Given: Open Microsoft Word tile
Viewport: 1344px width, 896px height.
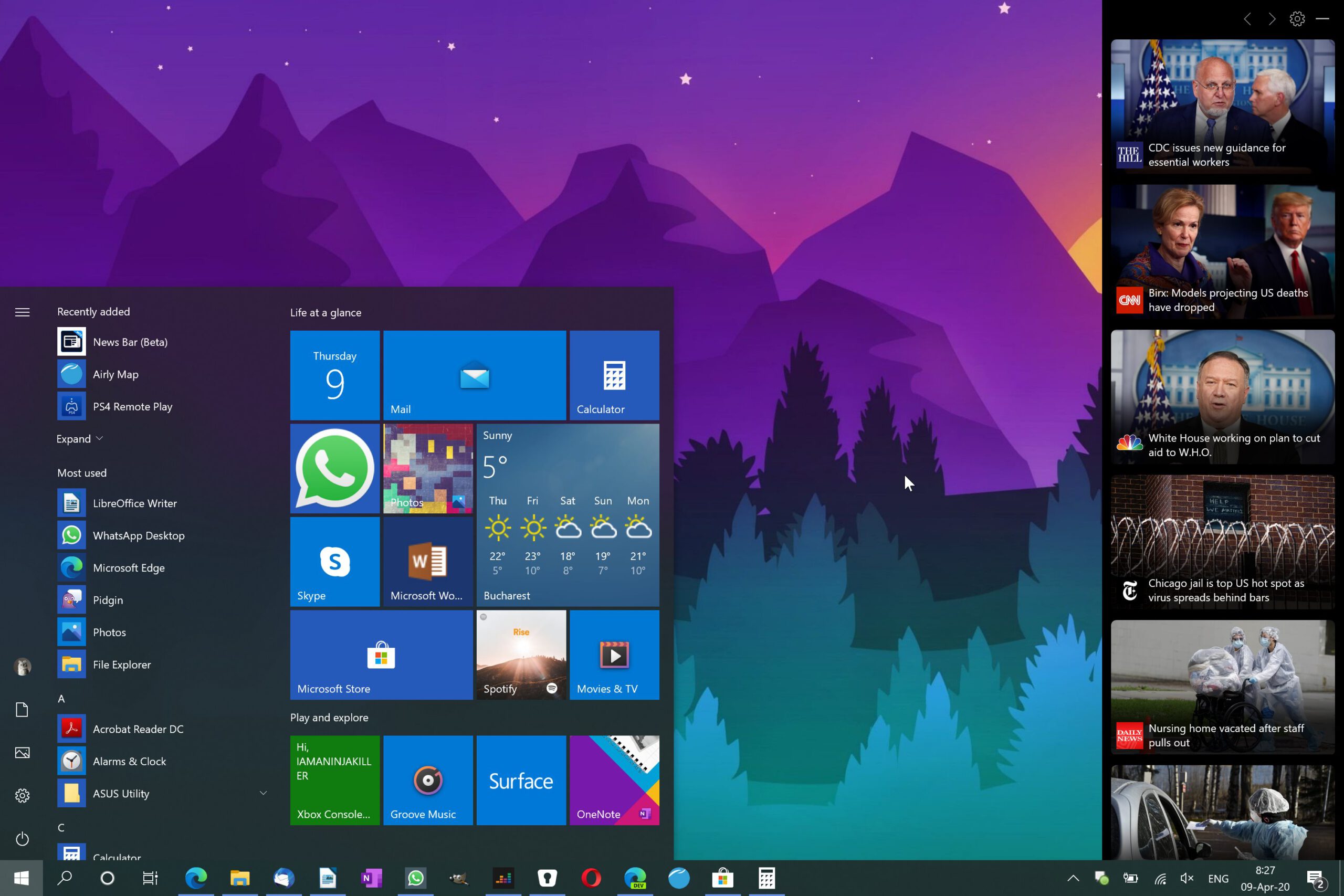Looking at the screenshot, I should (x=427, y=561).
